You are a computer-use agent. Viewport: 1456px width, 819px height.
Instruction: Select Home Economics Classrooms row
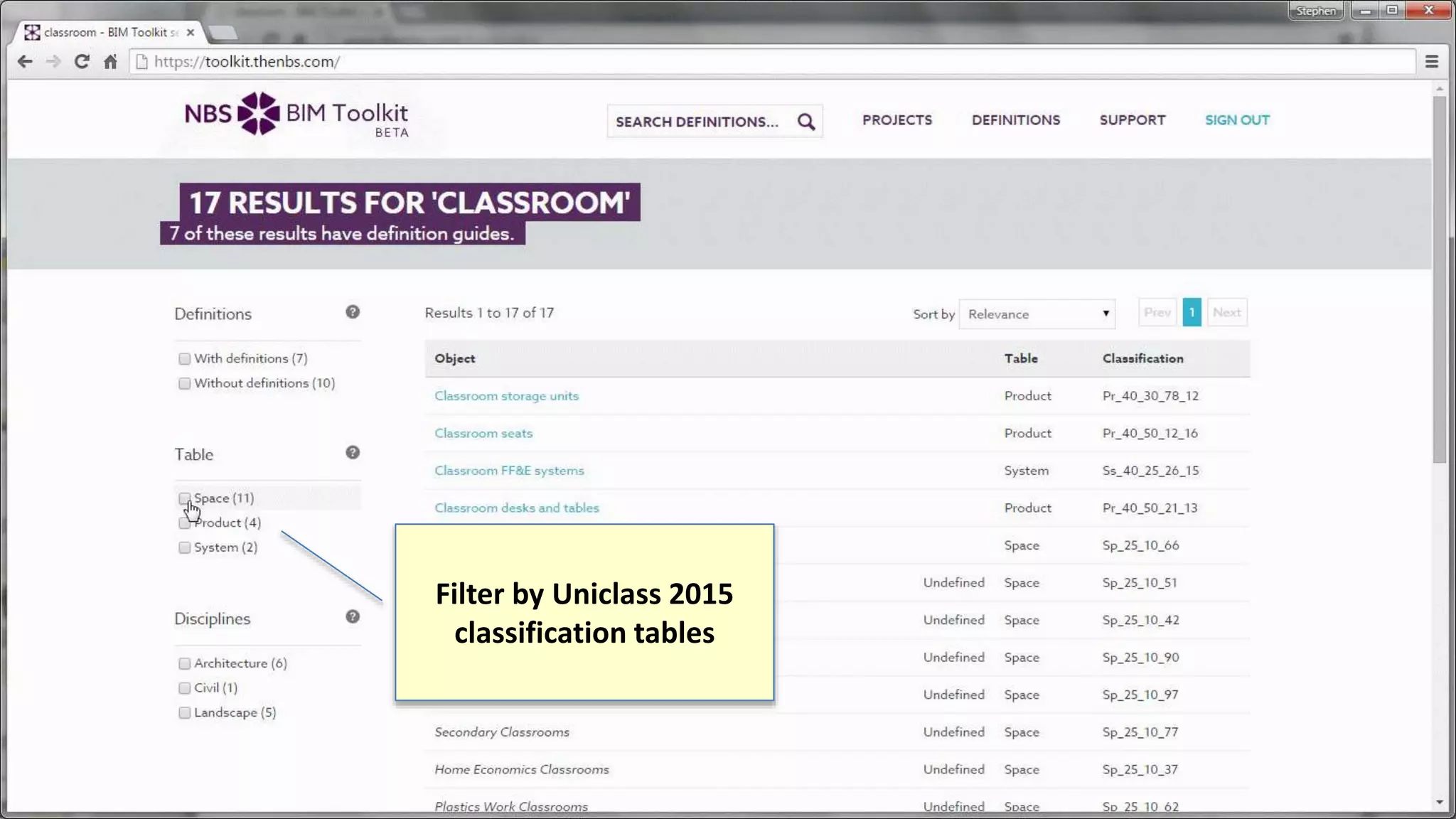837,770
